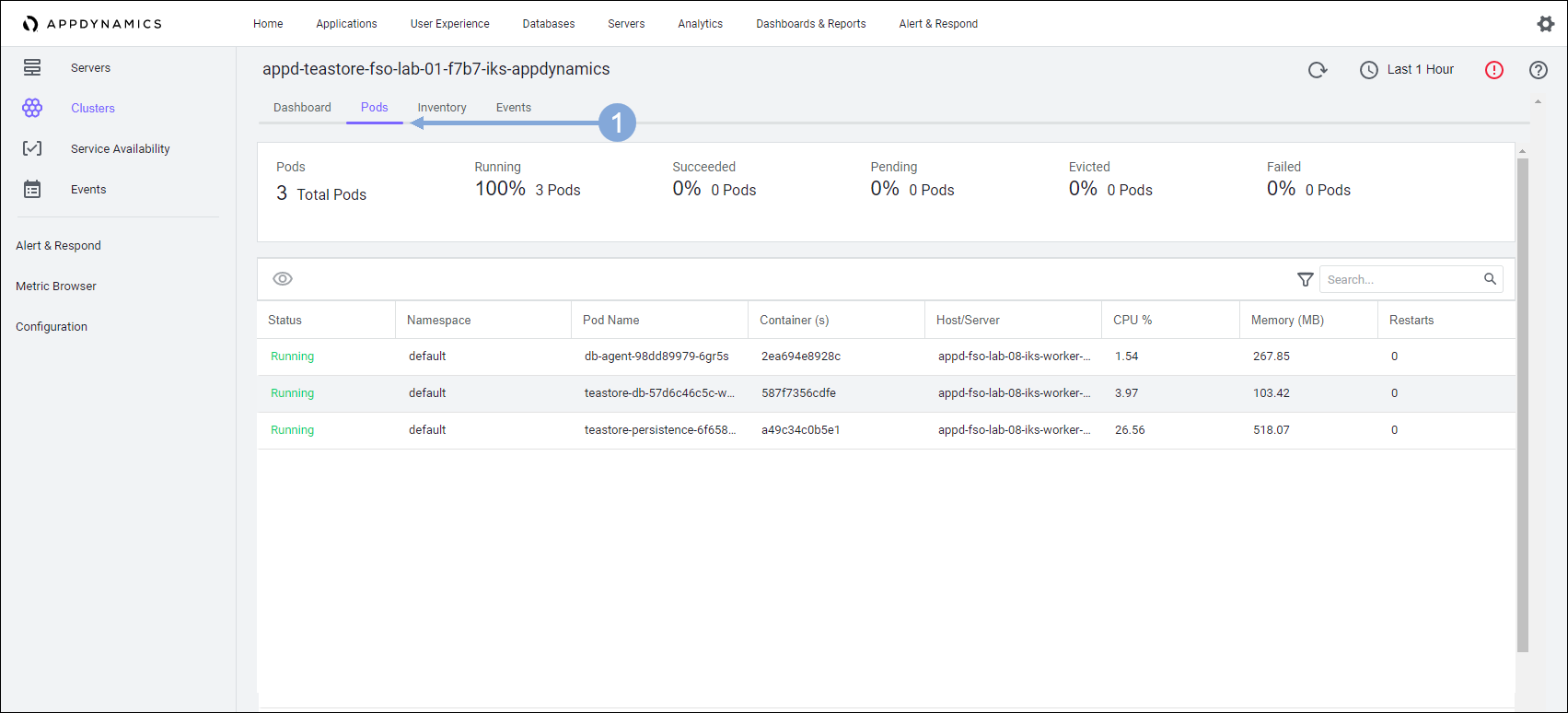This screenshot has width=1568, height=713.
Task: Click the Clusters sidebar icon
Action: pyautogui.click(x=32, y=108)
